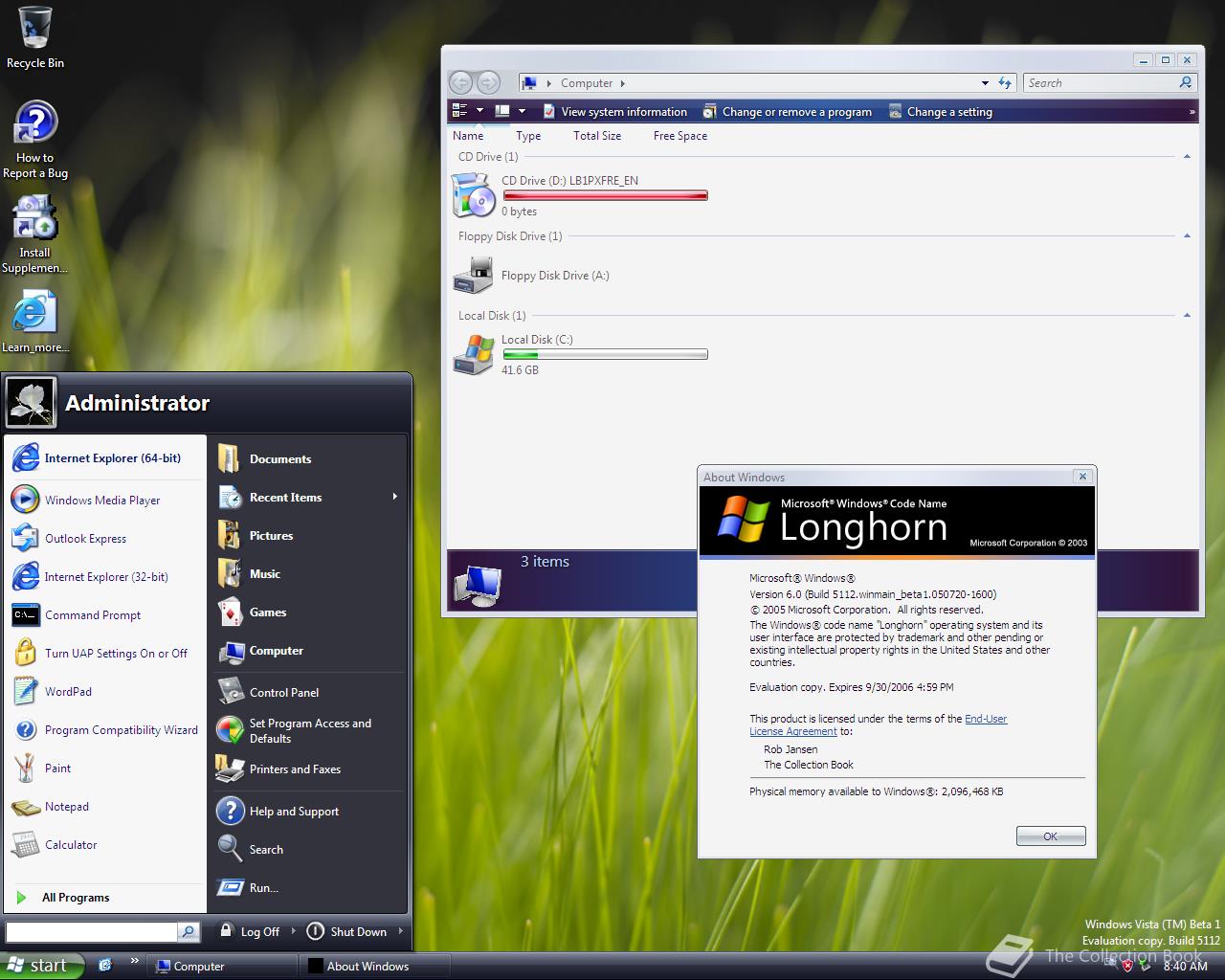Open the address bar history dropdown
The height and width of the screenshot is (980, 1225).
tap(985, 83)
